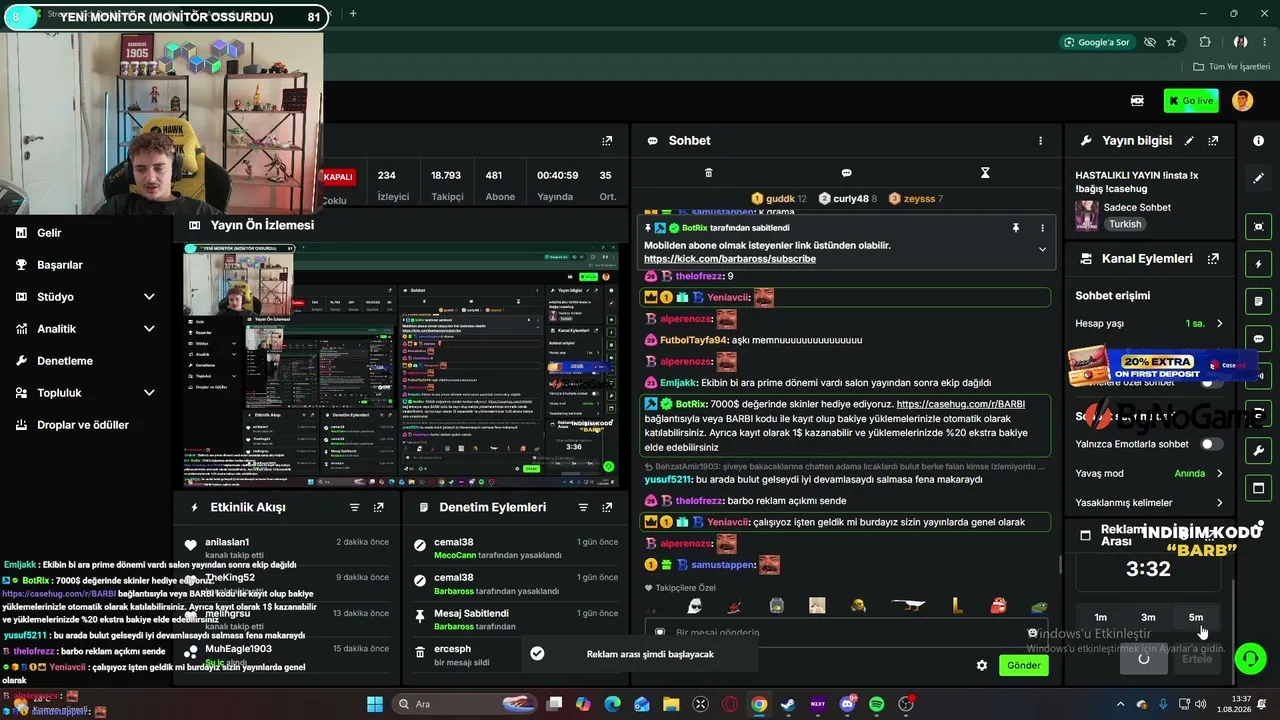The height and width of the screenshot is (720, 1280).
Task: Select the hourglass tab in Sohbet
Action: click(985, 173)
